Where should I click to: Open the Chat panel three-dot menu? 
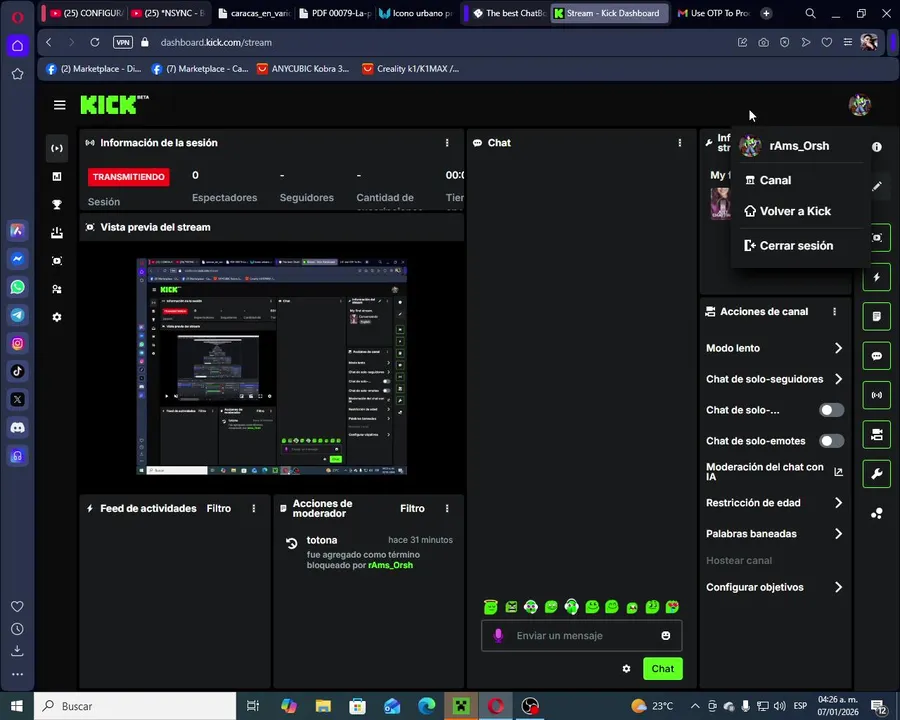coord(680,143)
